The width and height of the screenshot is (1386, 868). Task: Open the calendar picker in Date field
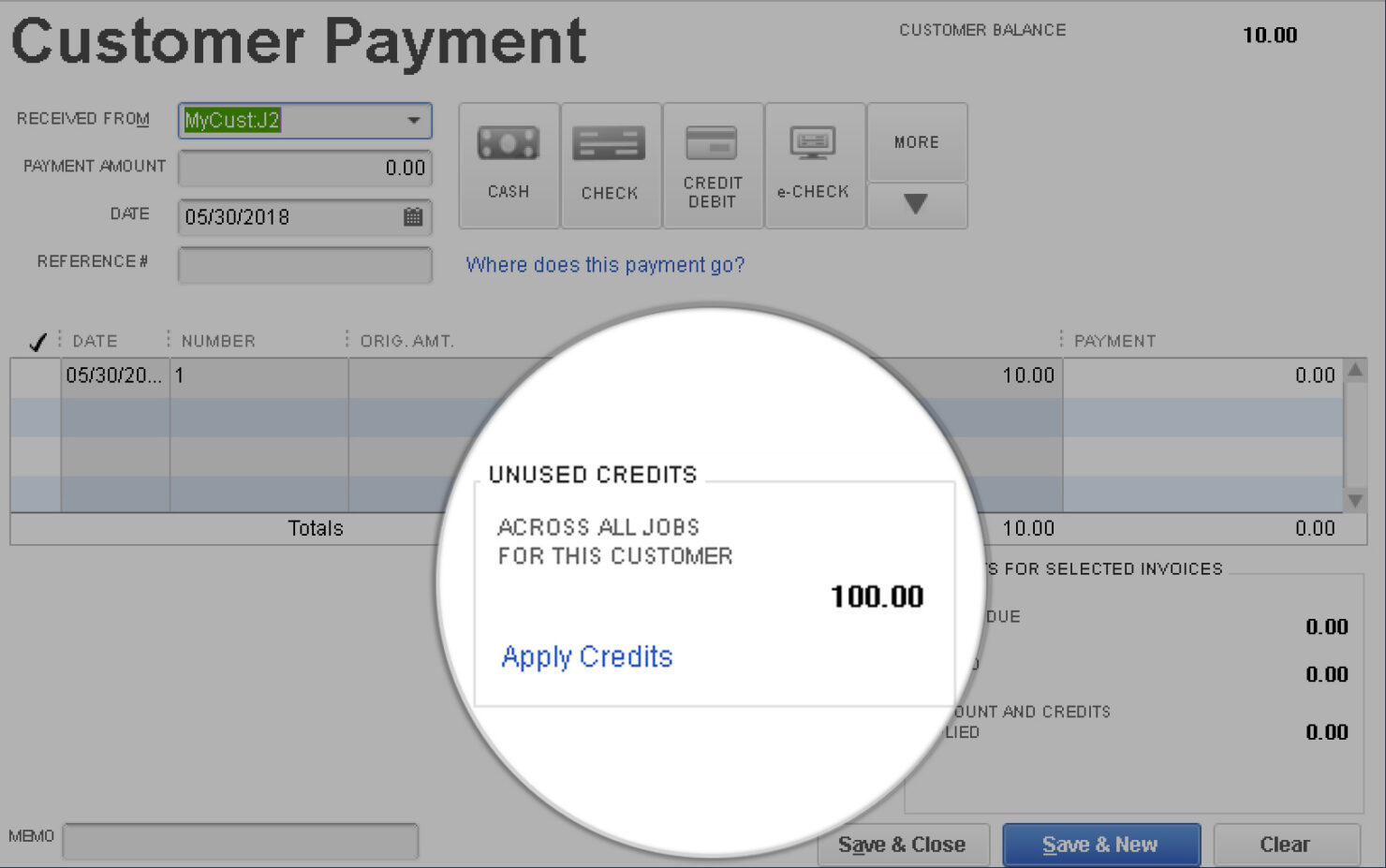tap(413, 217)
